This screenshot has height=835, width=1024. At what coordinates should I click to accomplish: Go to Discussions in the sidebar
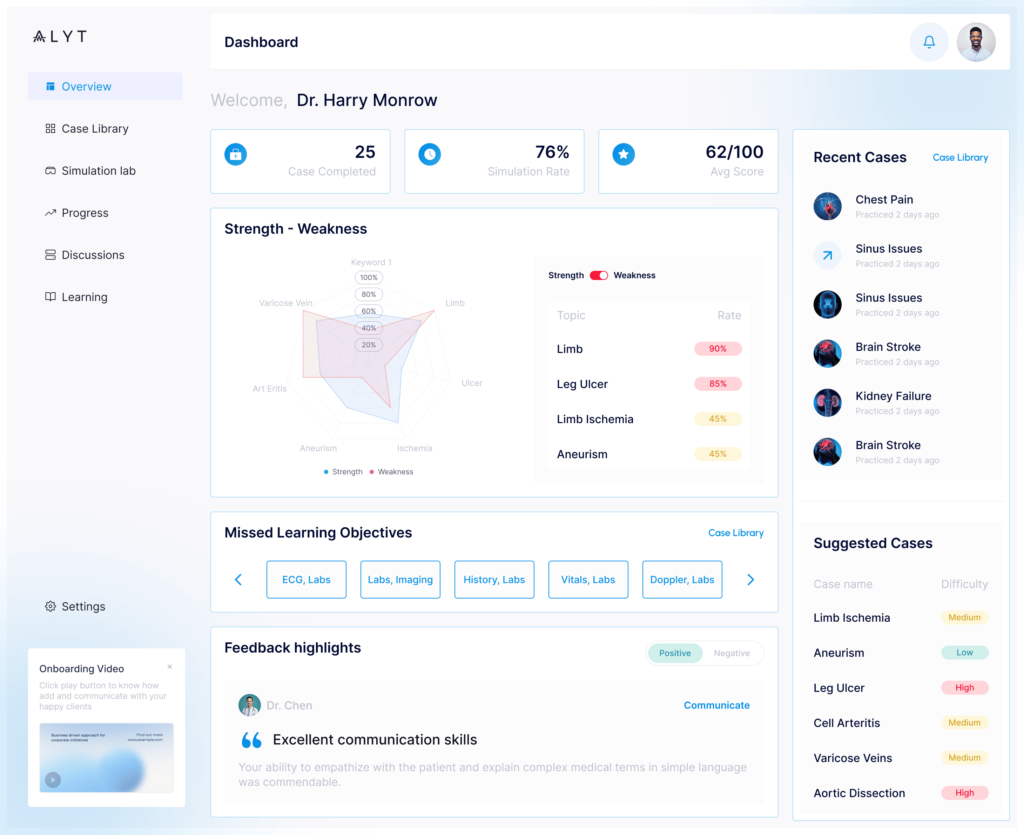click(93, 255)
